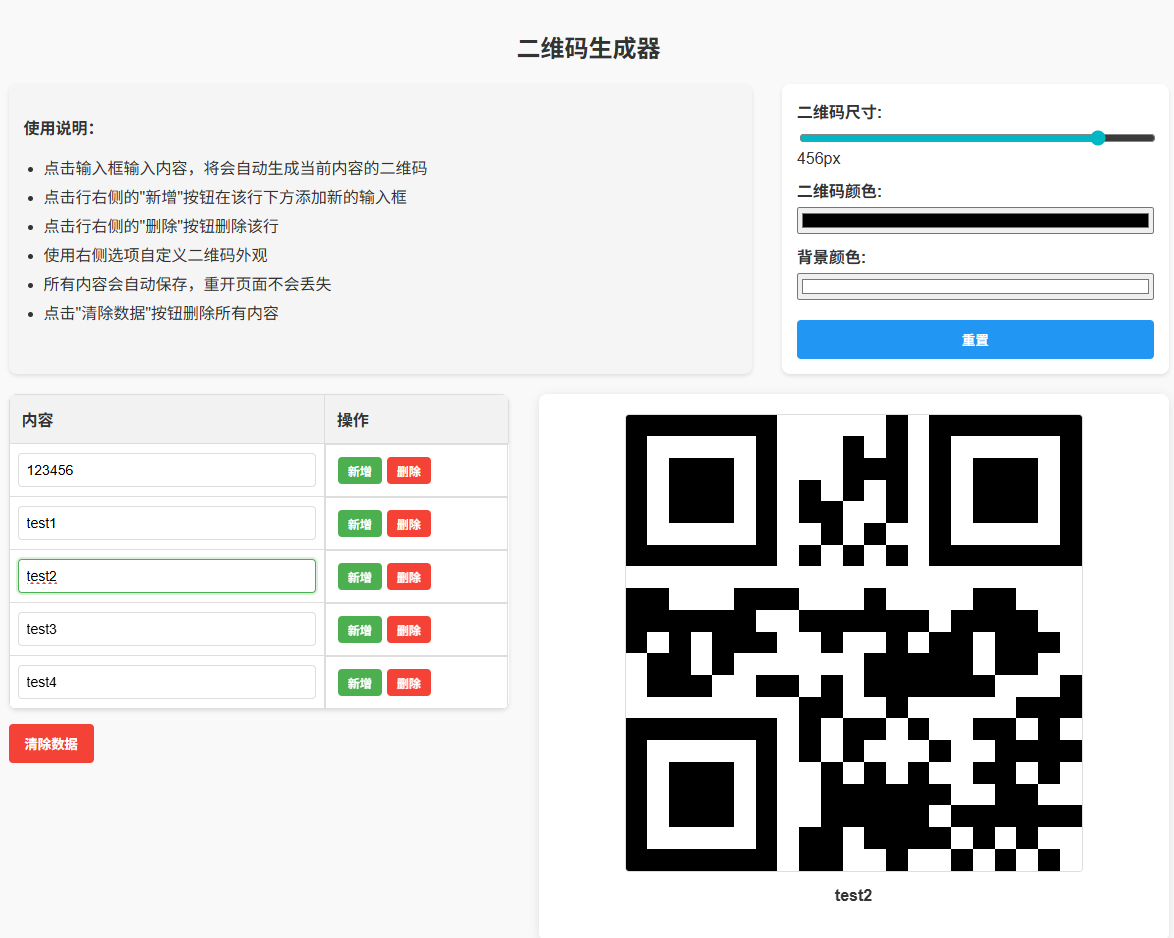Add a row below test4
Viewport: 1174px width, 938px height.
[x=359, y=683]
